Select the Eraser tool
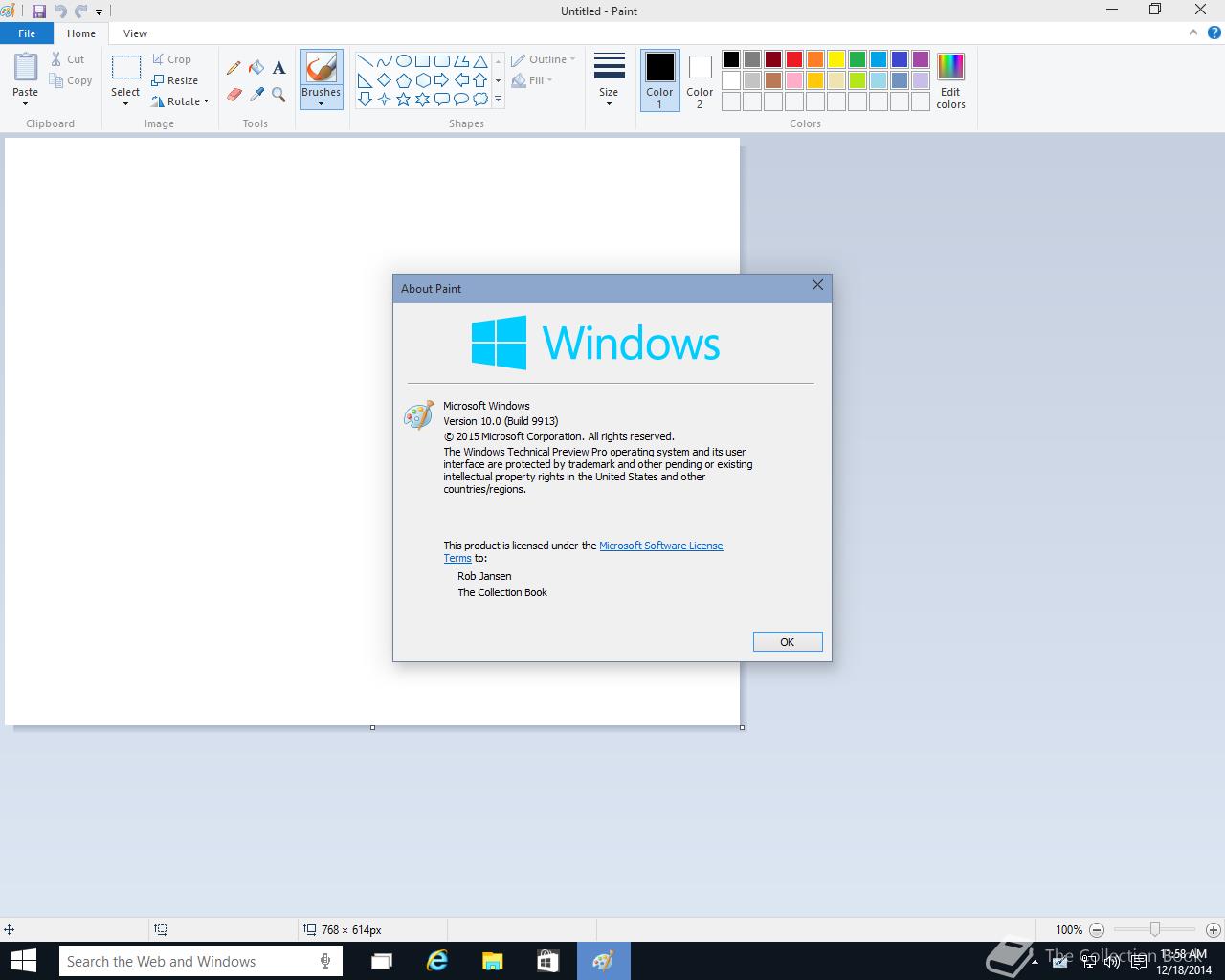This screenshot has height=980, width=1225. click(x=234, y=95)
